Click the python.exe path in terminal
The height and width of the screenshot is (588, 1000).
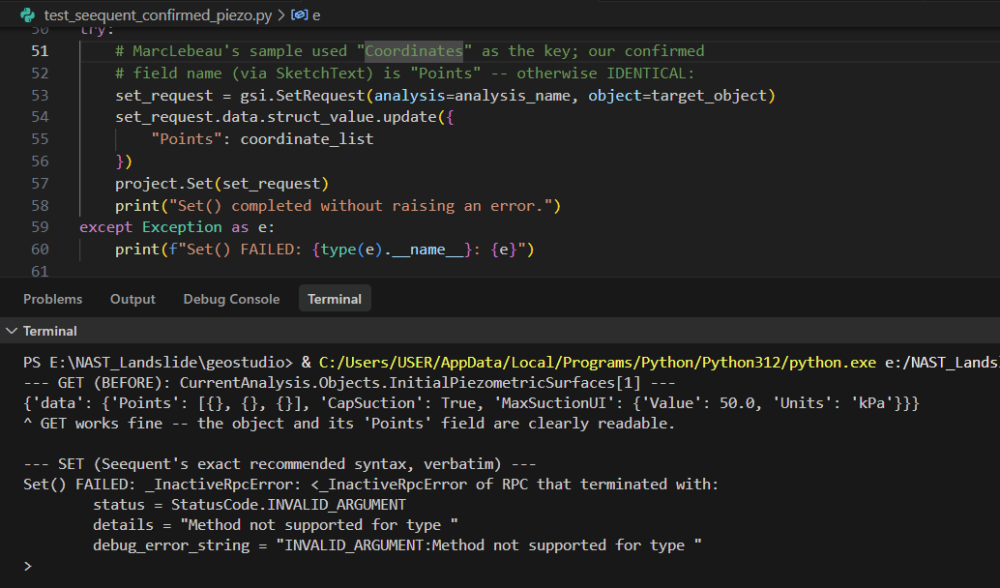click(x=598, y=363)
